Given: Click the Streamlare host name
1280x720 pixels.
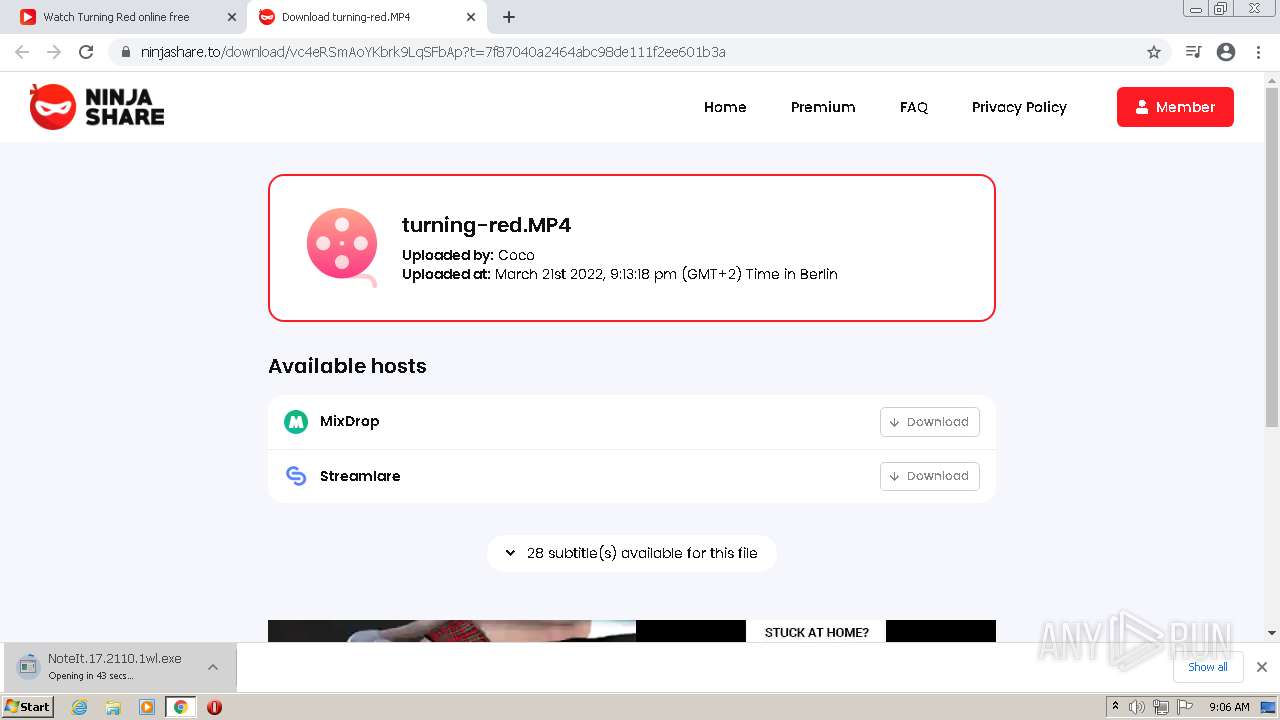Looking at the screenshot, I should (x=360, y=476).
